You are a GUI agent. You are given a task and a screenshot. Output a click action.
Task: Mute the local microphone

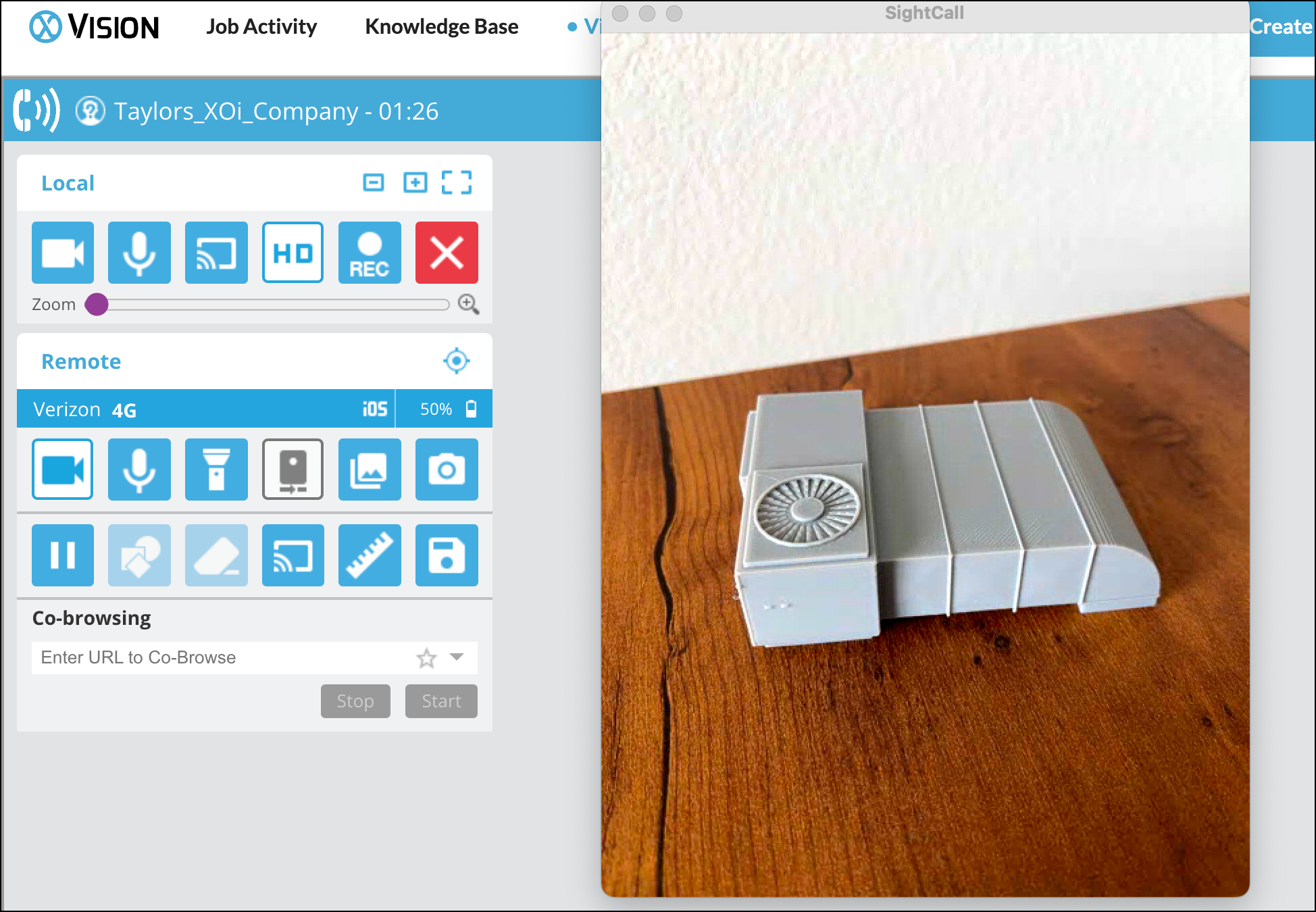139,252
